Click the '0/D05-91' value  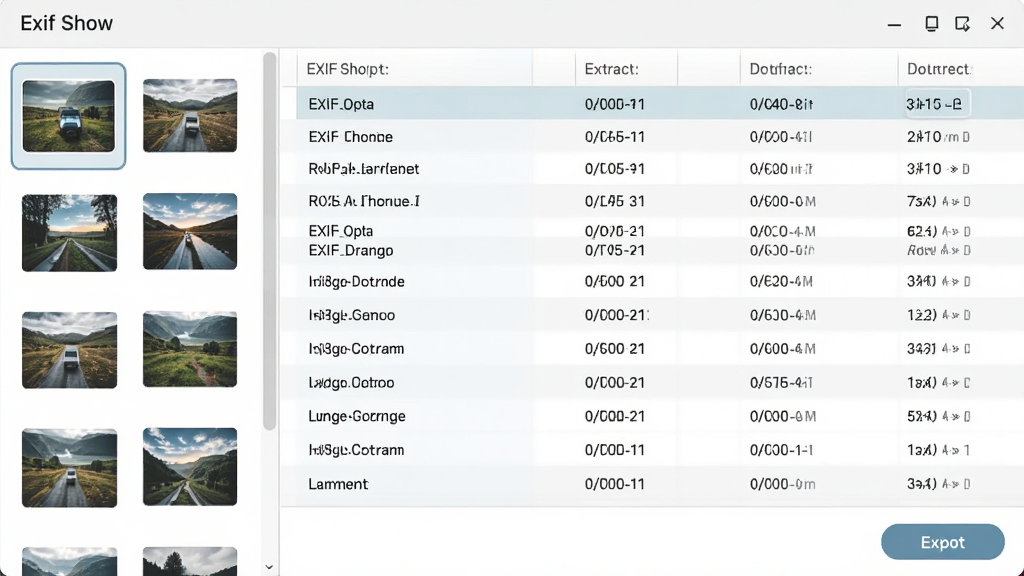tap(615, 168)
